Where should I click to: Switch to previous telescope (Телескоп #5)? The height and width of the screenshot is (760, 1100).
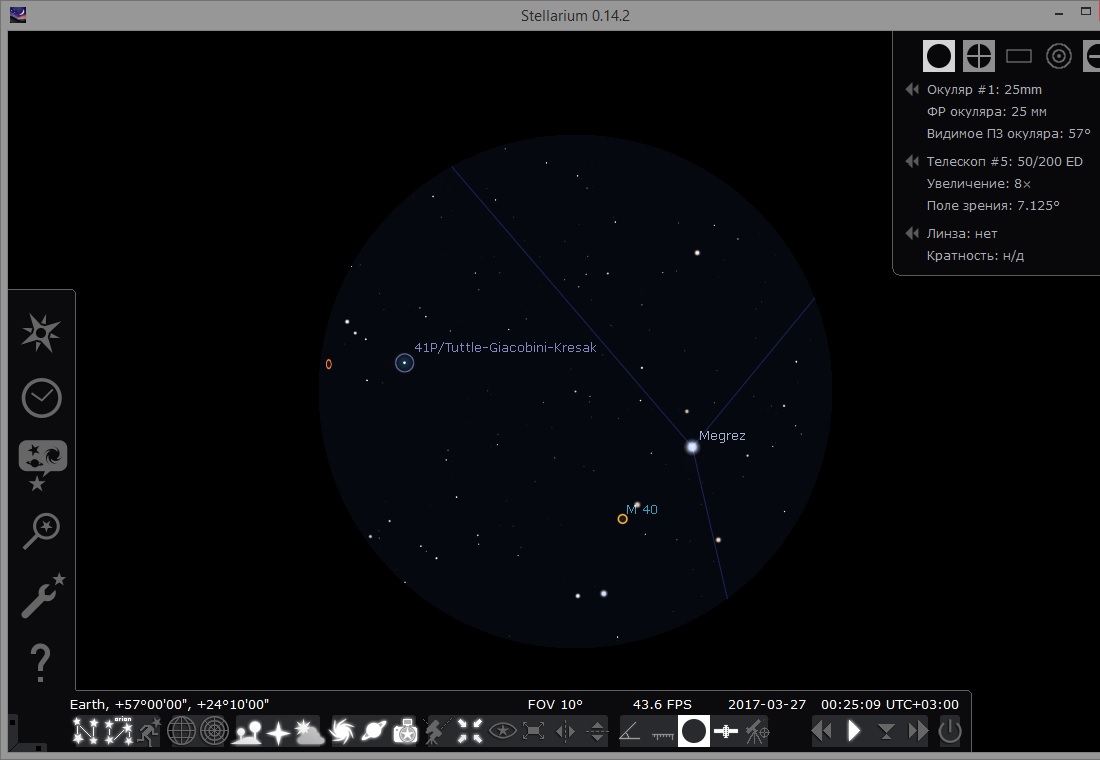point(911,161)
